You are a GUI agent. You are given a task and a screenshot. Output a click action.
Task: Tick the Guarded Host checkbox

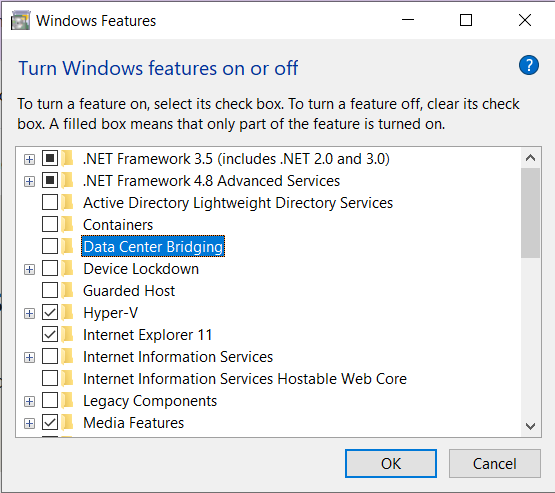50,291
